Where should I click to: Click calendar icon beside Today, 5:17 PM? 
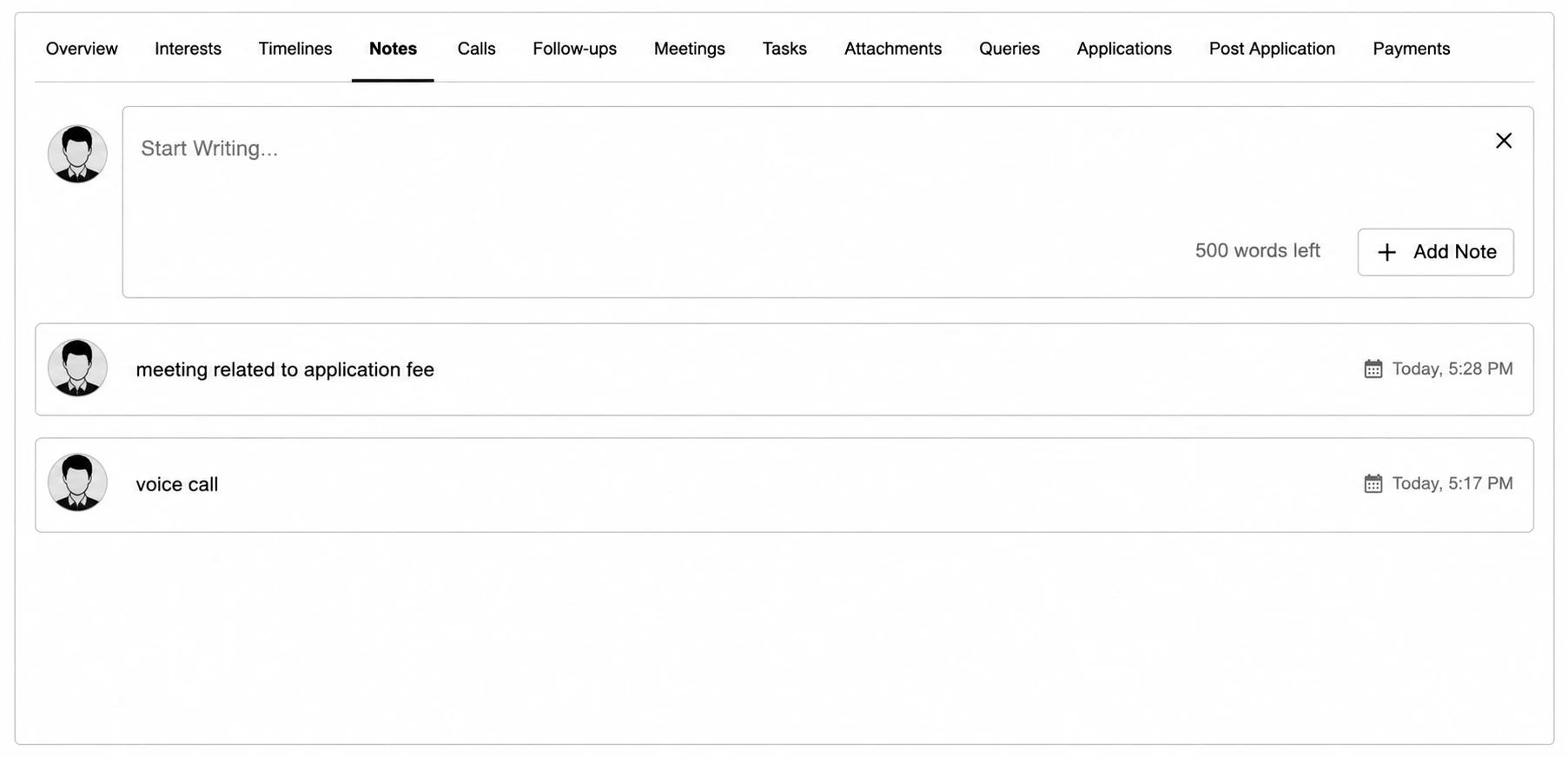pyautogui.click(x=1373, y=483)
